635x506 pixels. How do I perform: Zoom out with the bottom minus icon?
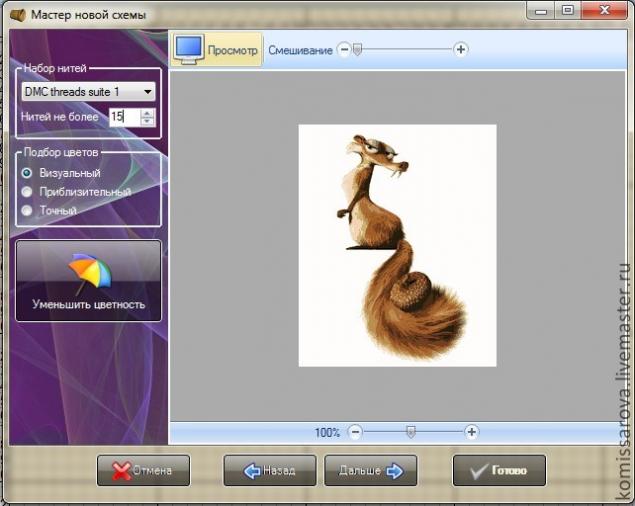click(355, 432)
